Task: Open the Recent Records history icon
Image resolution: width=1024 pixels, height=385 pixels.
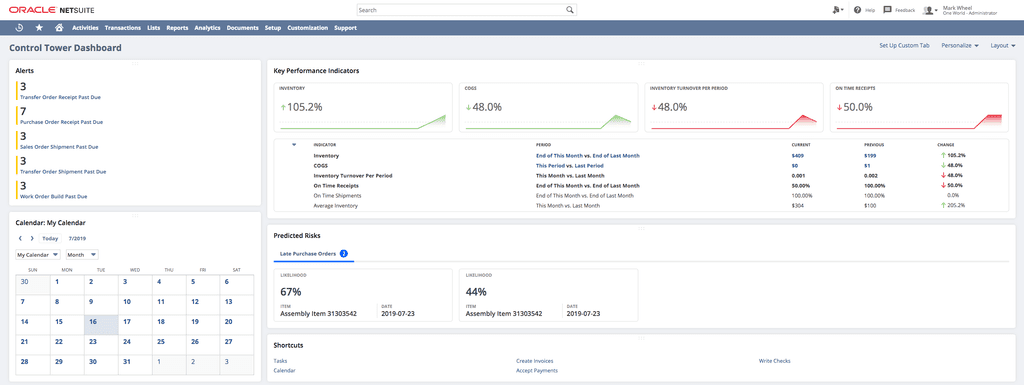Action: tap(19, 28)
